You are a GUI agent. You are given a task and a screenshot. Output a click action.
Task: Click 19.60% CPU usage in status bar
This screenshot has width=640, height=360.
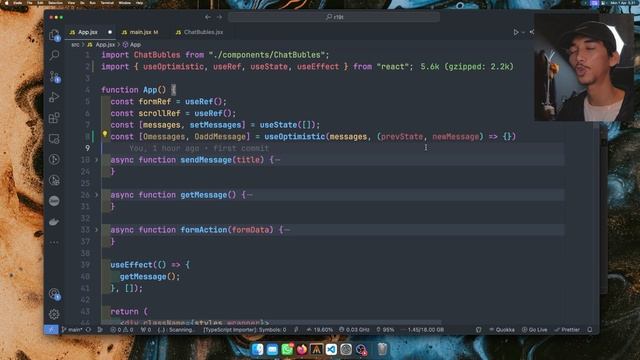(320, 330)
